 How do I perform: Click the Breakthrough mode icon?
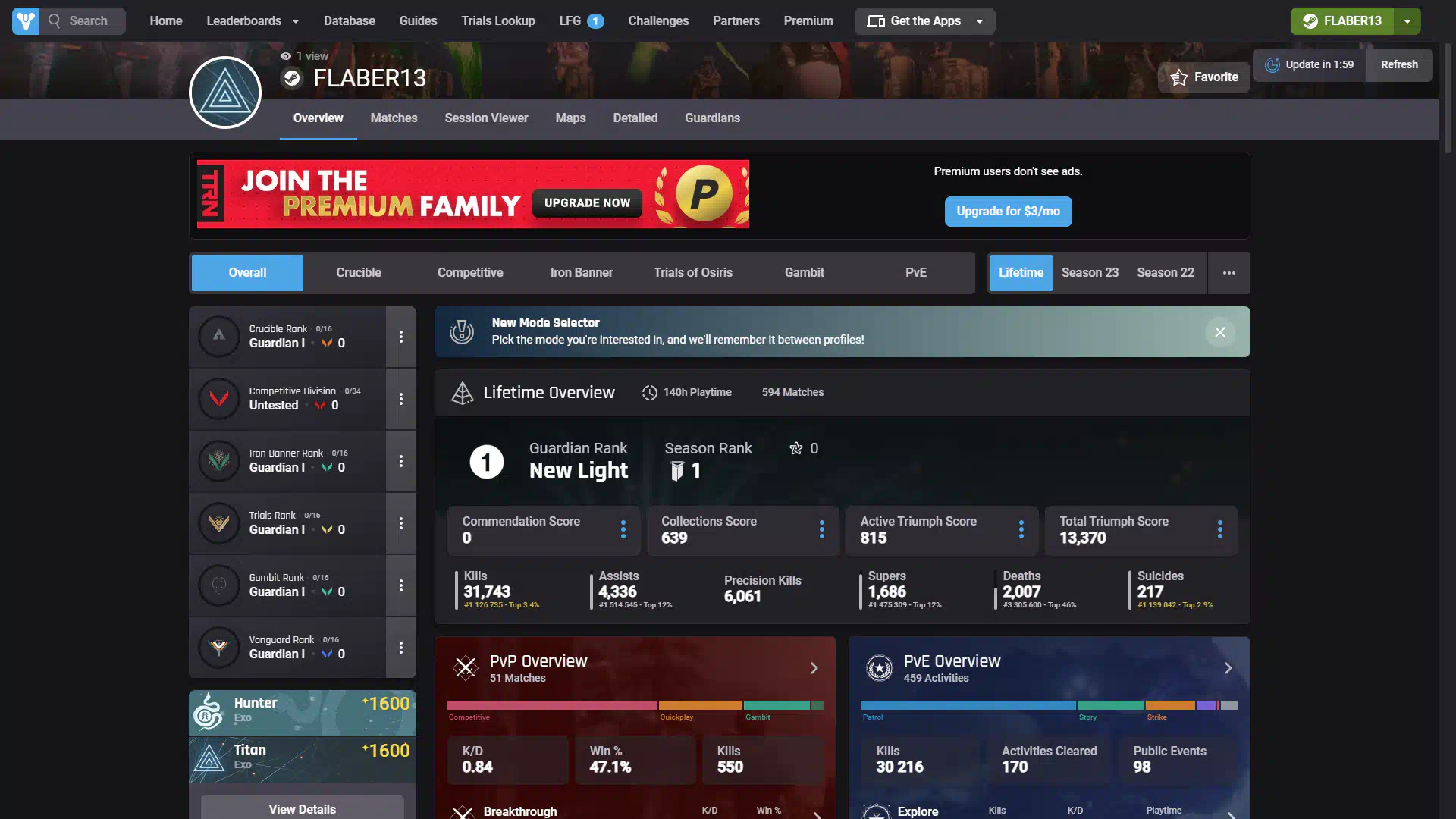(x=463, y=812)
